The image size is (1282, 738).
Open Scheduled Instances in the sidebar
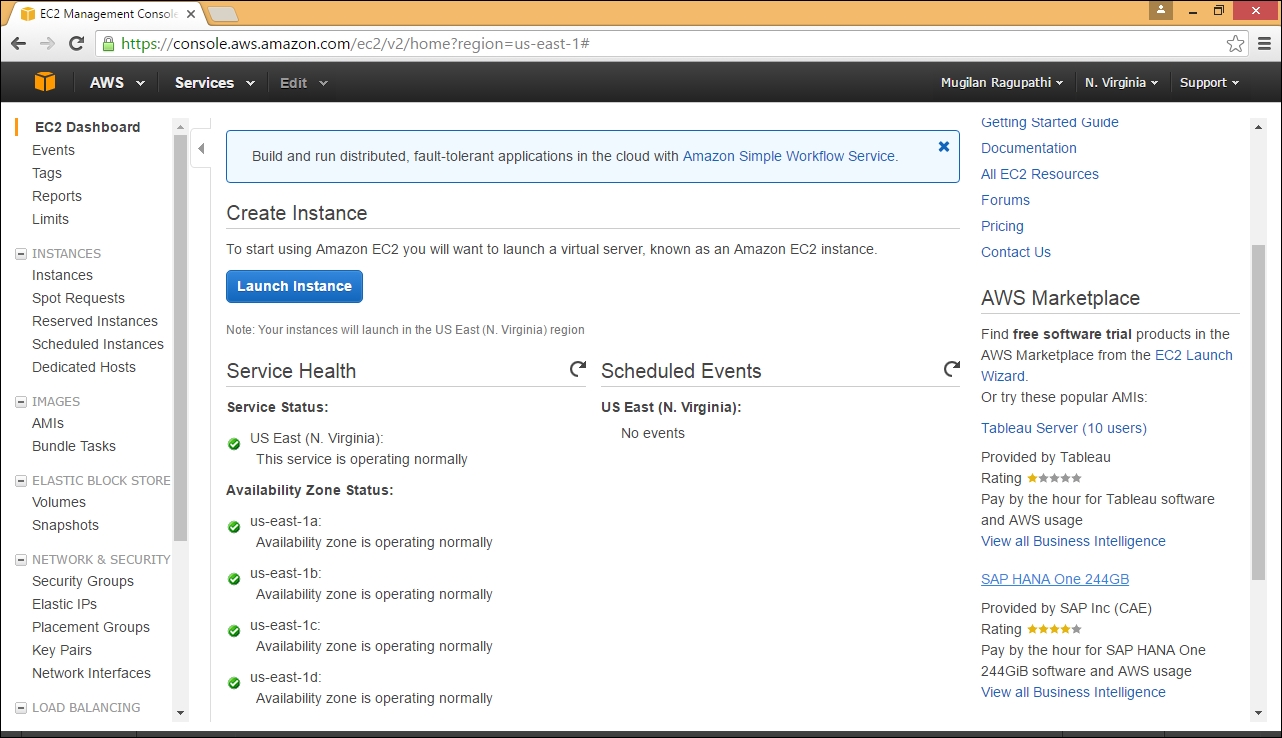[98, 344]
